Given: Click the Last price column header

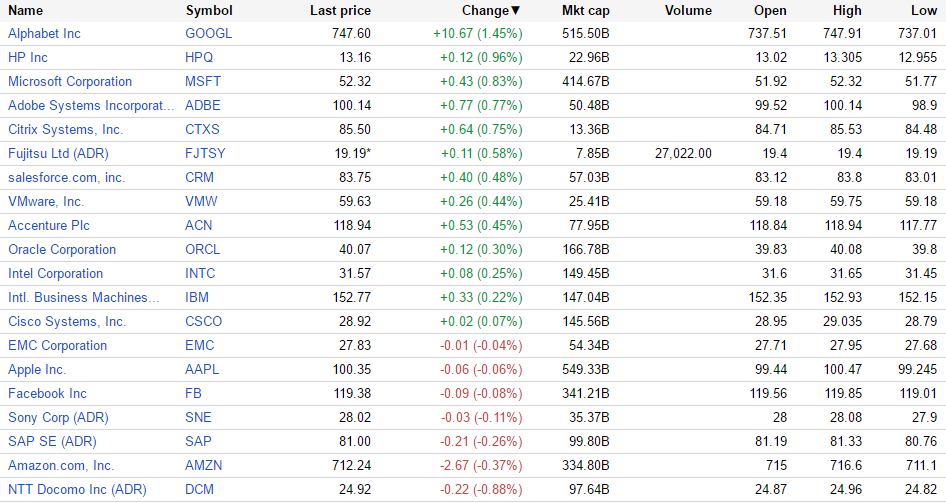Looking at the screenshot, I should coord(340,10).
